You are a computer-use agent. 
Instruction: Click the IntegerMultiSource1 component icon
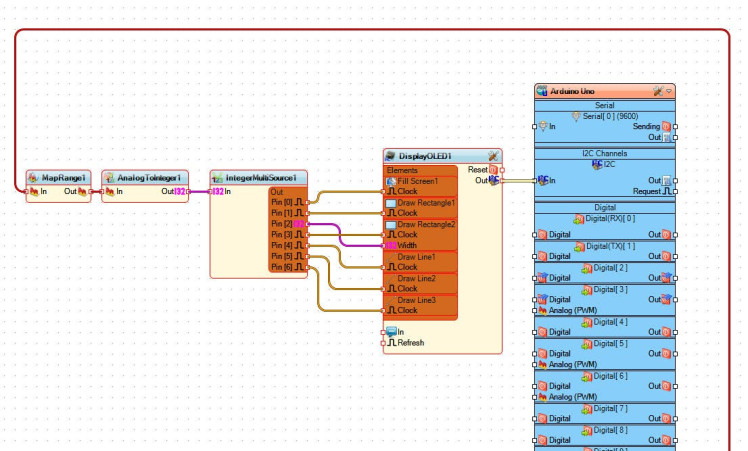coord(217,178)
